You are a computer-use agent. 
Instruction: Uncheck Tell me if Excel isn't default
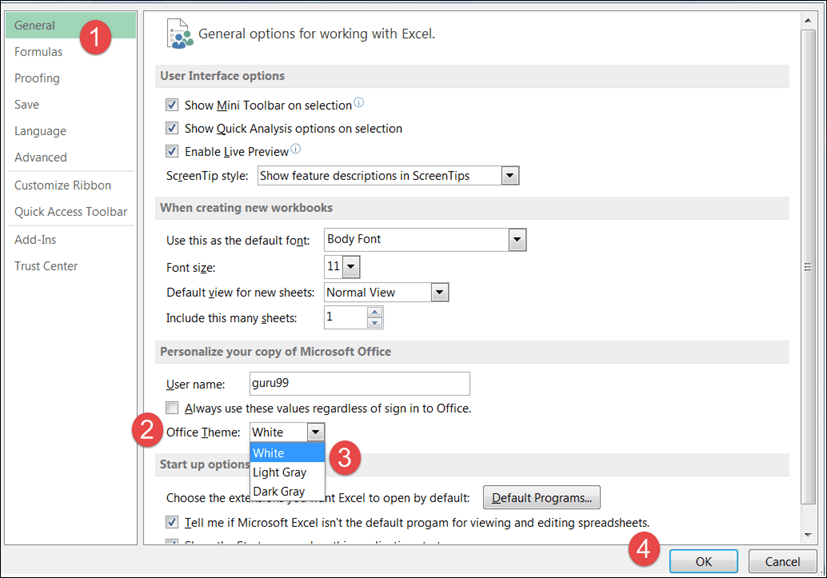tap(173, 522)
